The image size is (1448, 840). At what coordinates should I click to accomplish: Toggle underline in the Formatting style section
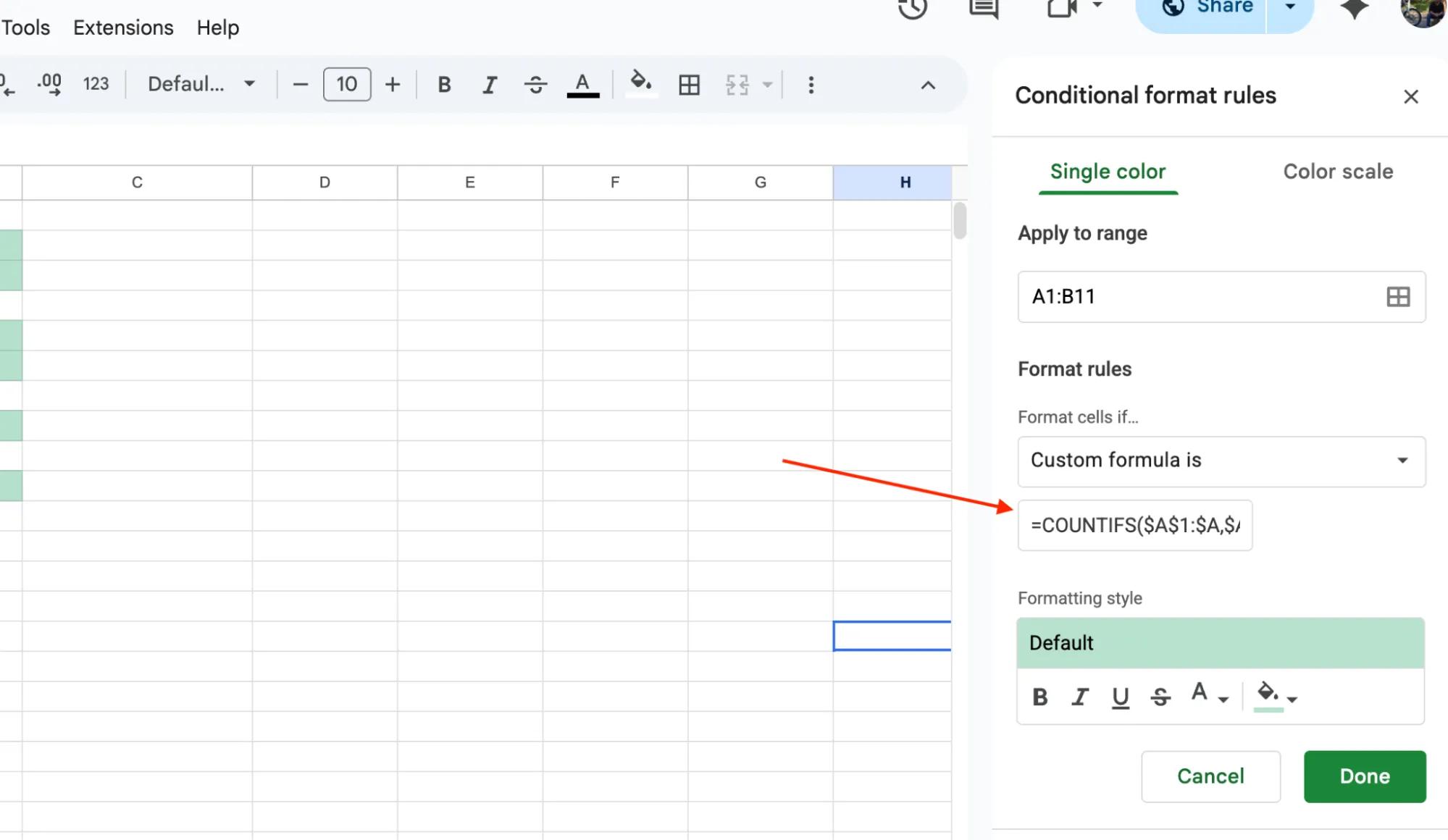(x=1120, y=697)
